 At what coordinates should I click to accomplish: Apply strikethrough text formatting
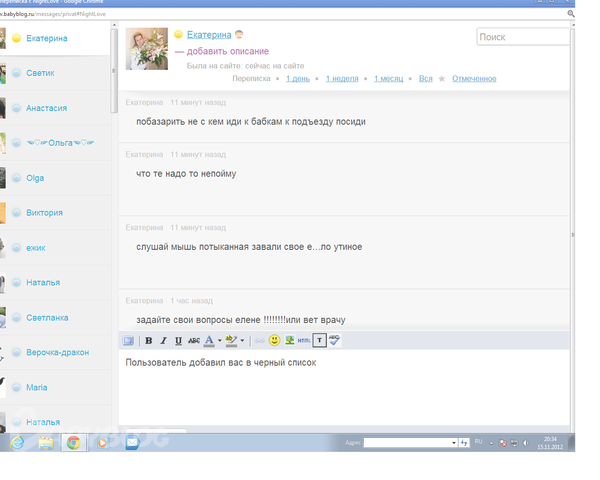pyautogui.click(x=194, y=340)
